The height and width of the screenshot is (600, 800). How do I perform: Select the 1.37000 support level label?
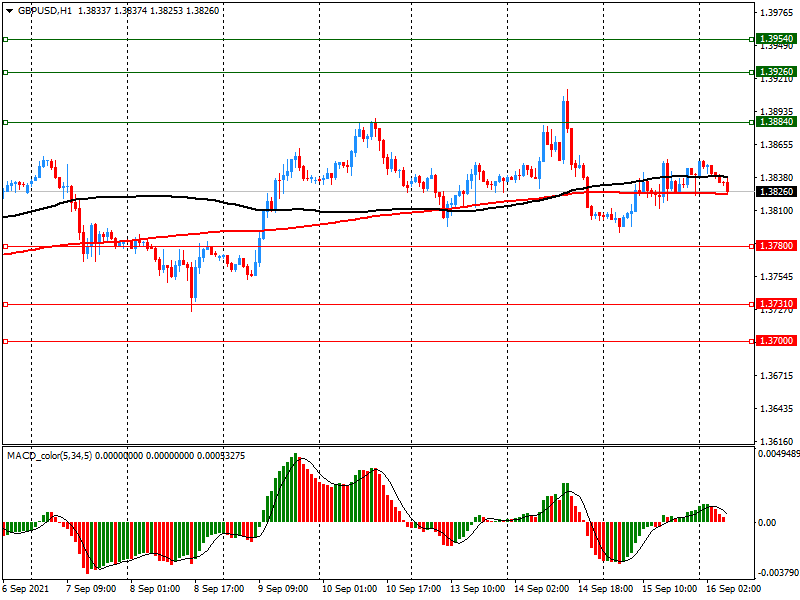[x=777, y=341]
